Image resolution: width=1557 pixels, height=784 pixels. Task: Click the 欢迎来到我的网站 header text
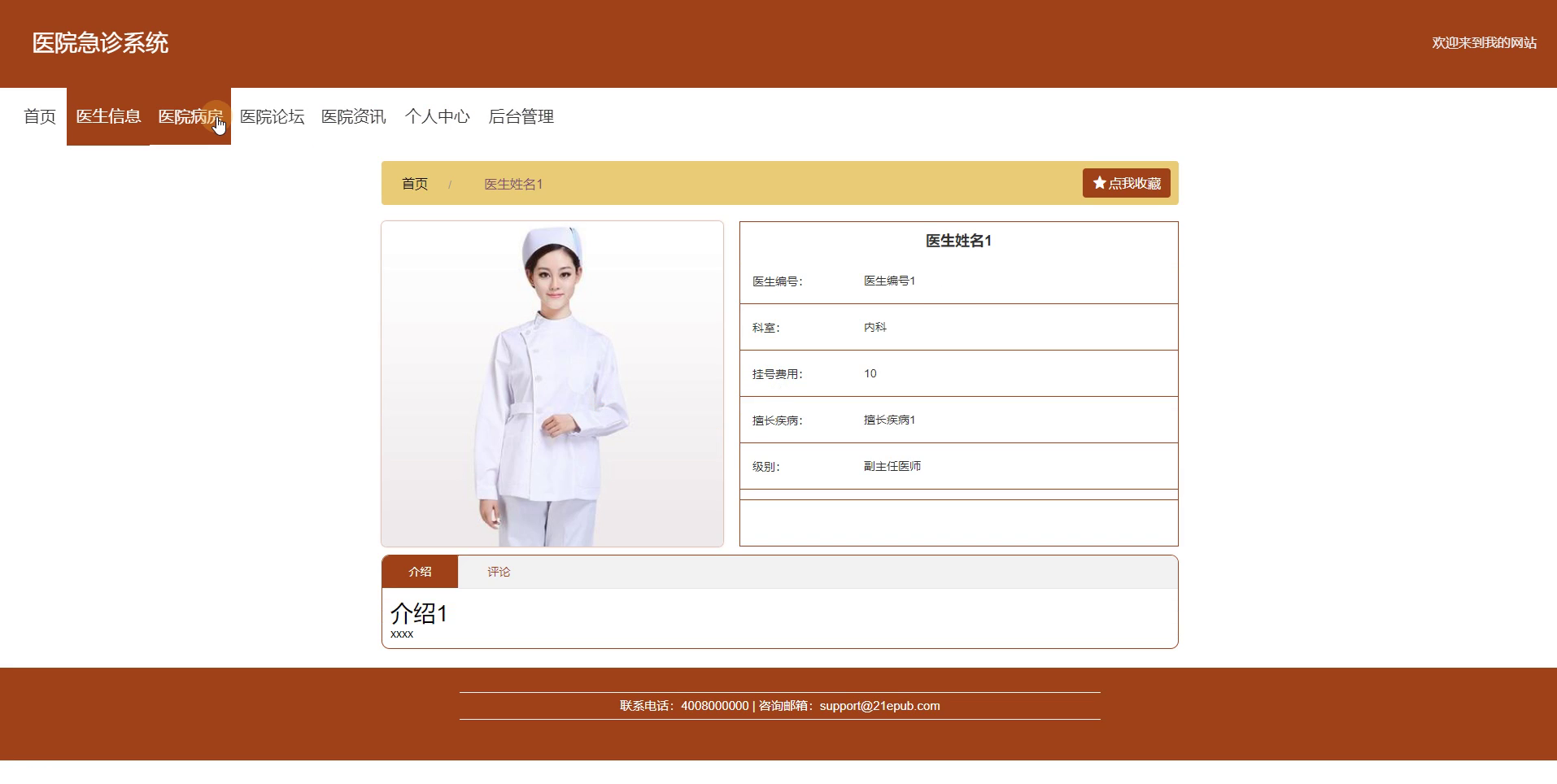[1484, 42]
